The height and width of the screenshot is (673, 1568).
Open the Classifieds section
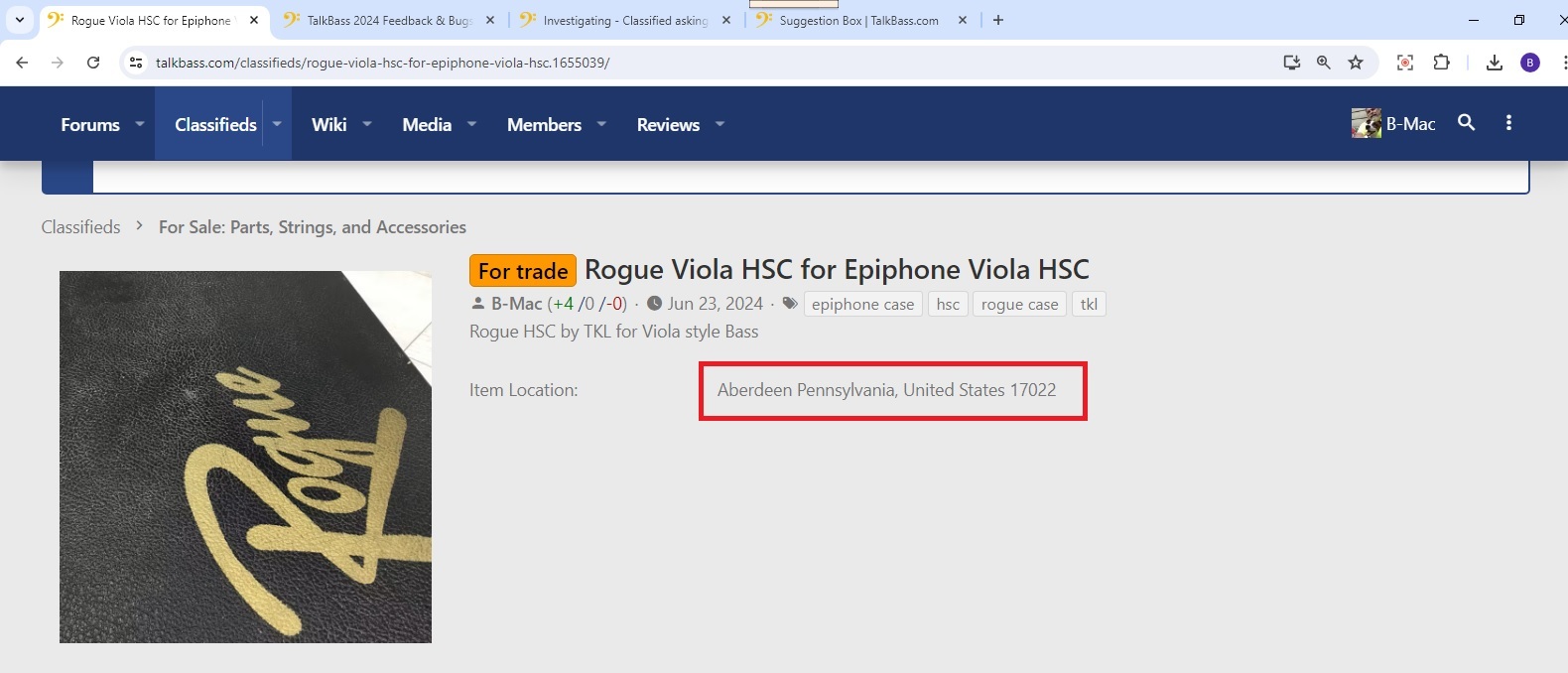(x=215, y=124)
